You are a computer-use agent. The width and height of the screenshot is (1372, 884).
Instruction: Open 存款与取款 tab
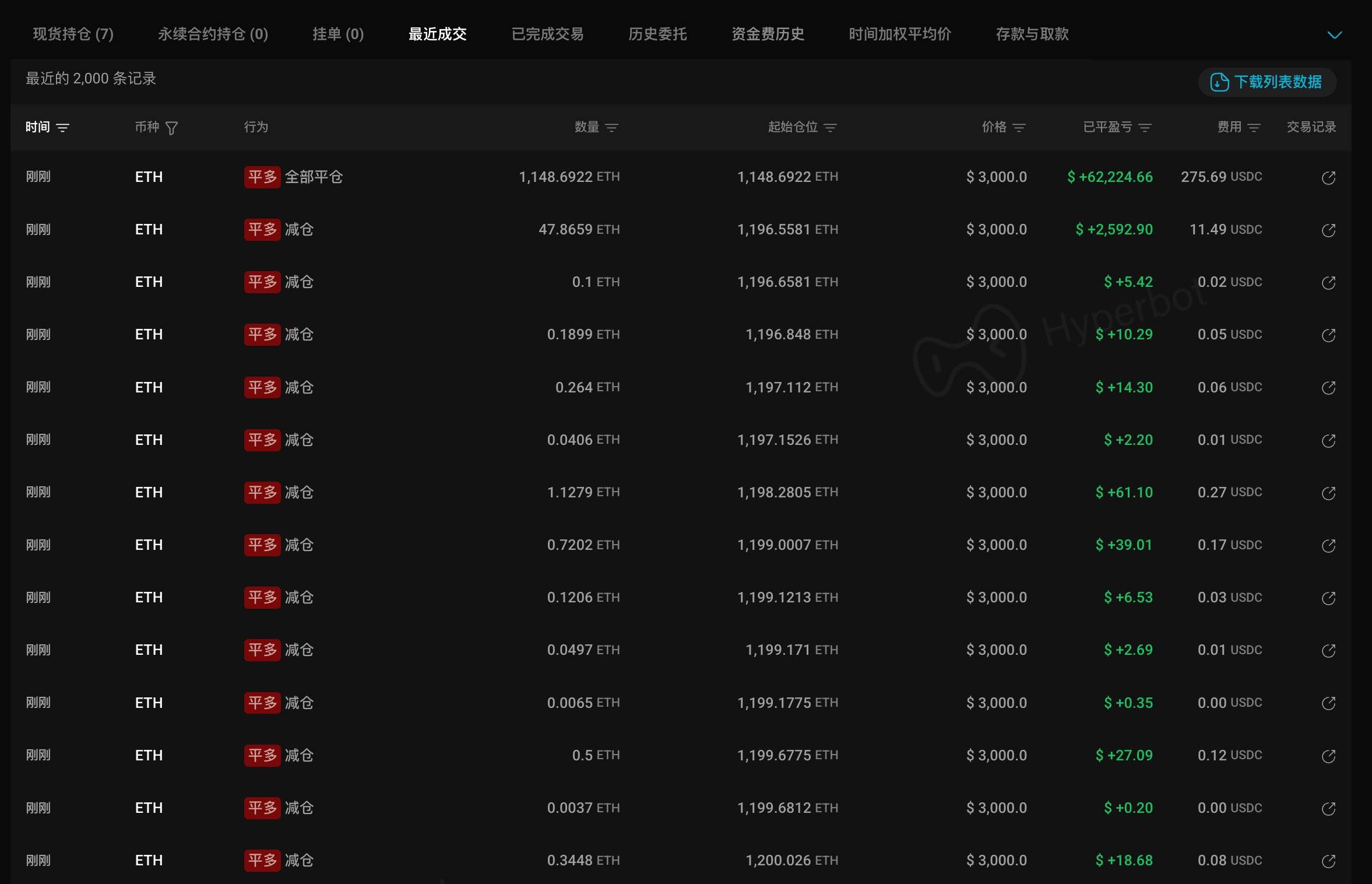tap(1032, 34)
